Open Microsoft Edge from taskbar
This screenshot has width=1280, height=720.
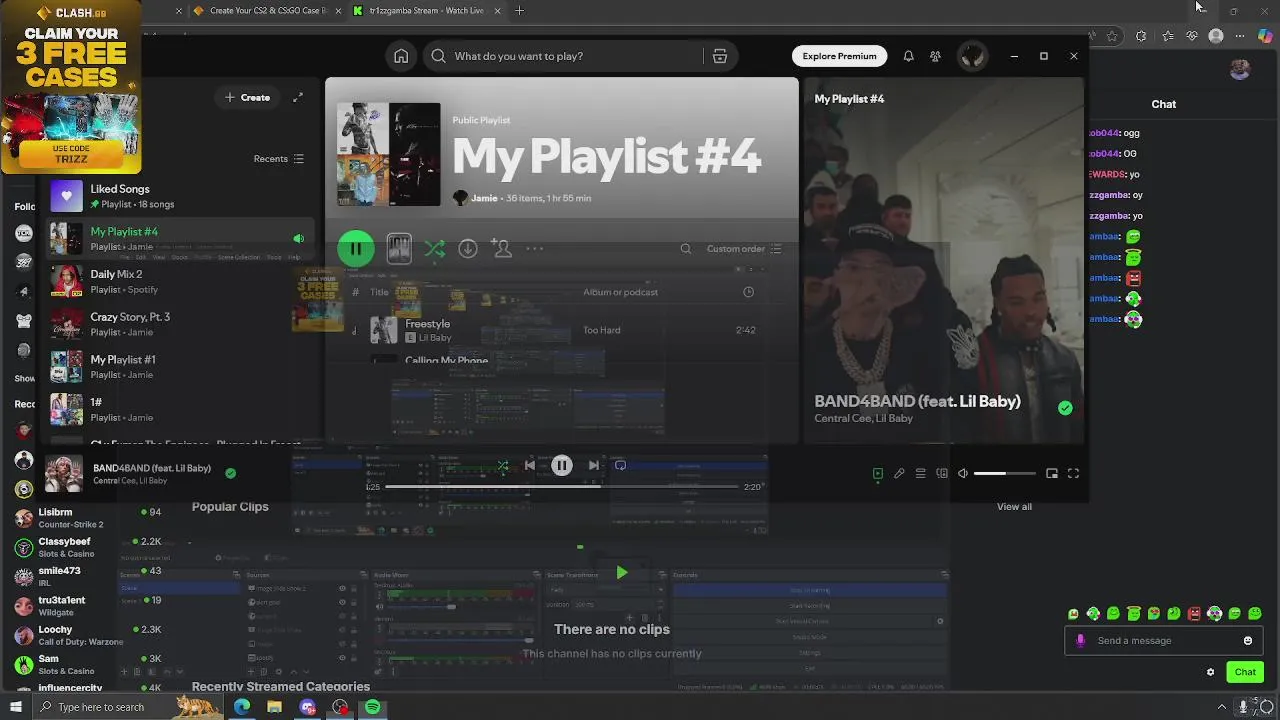tap(242, 707)
